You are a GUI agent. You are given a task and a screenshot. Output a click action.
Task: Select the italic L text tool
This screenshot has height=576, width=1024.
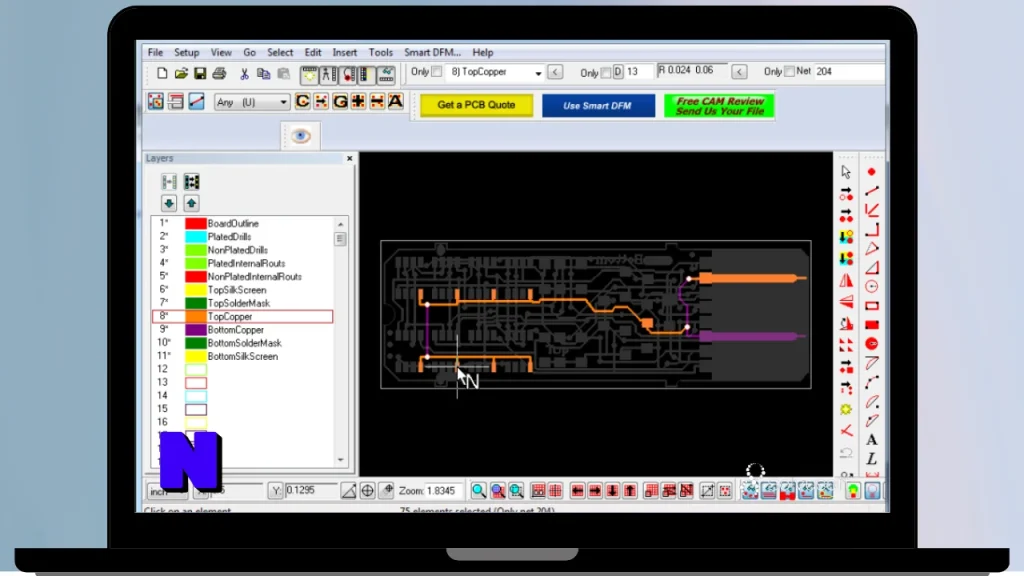coord(871,458)
